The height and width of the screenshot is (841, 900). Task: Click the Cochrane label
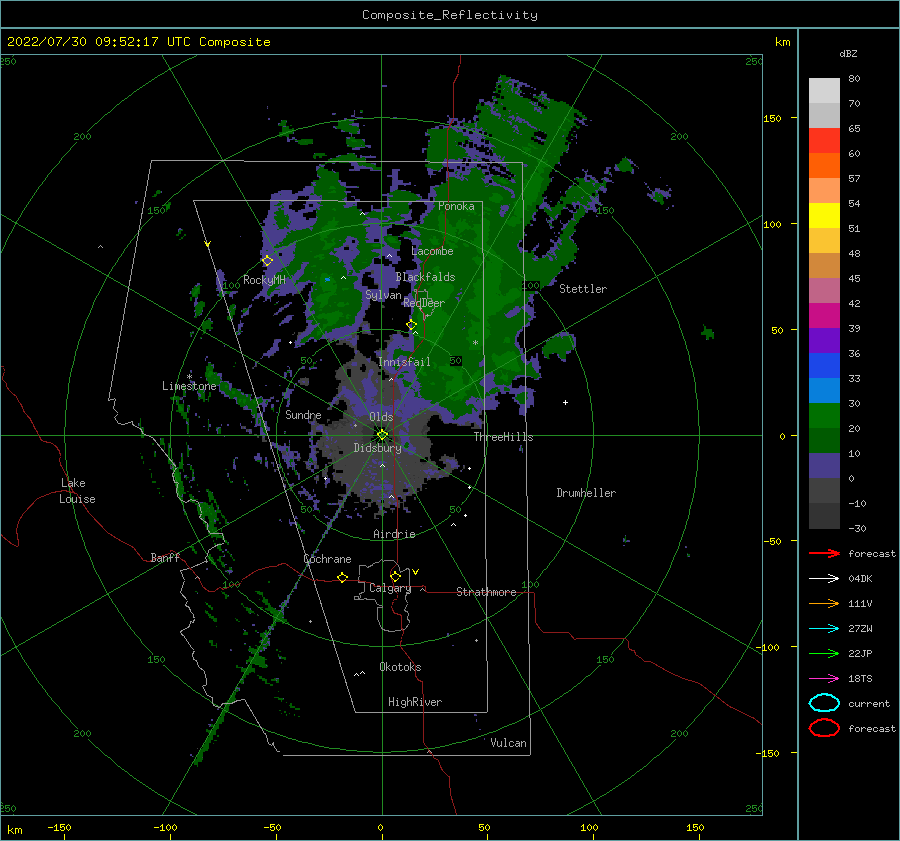(327, 559)
